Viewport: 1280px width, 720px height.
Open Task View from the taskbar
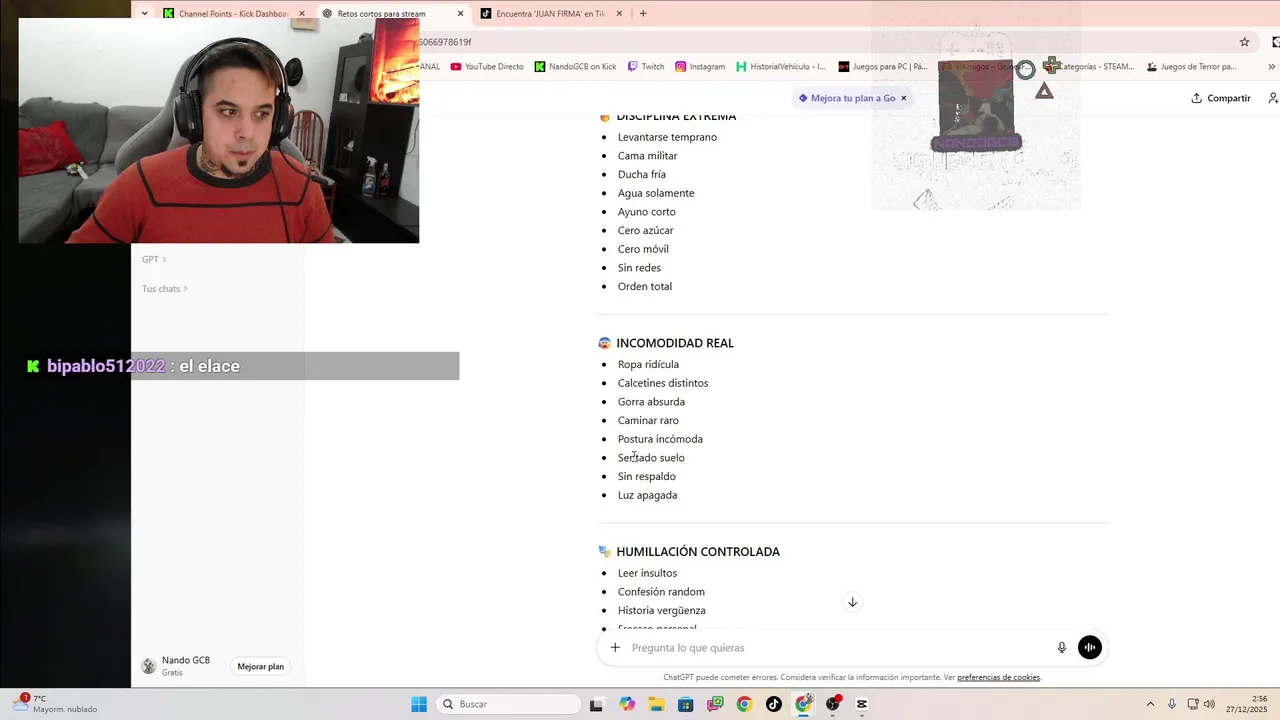596,704
